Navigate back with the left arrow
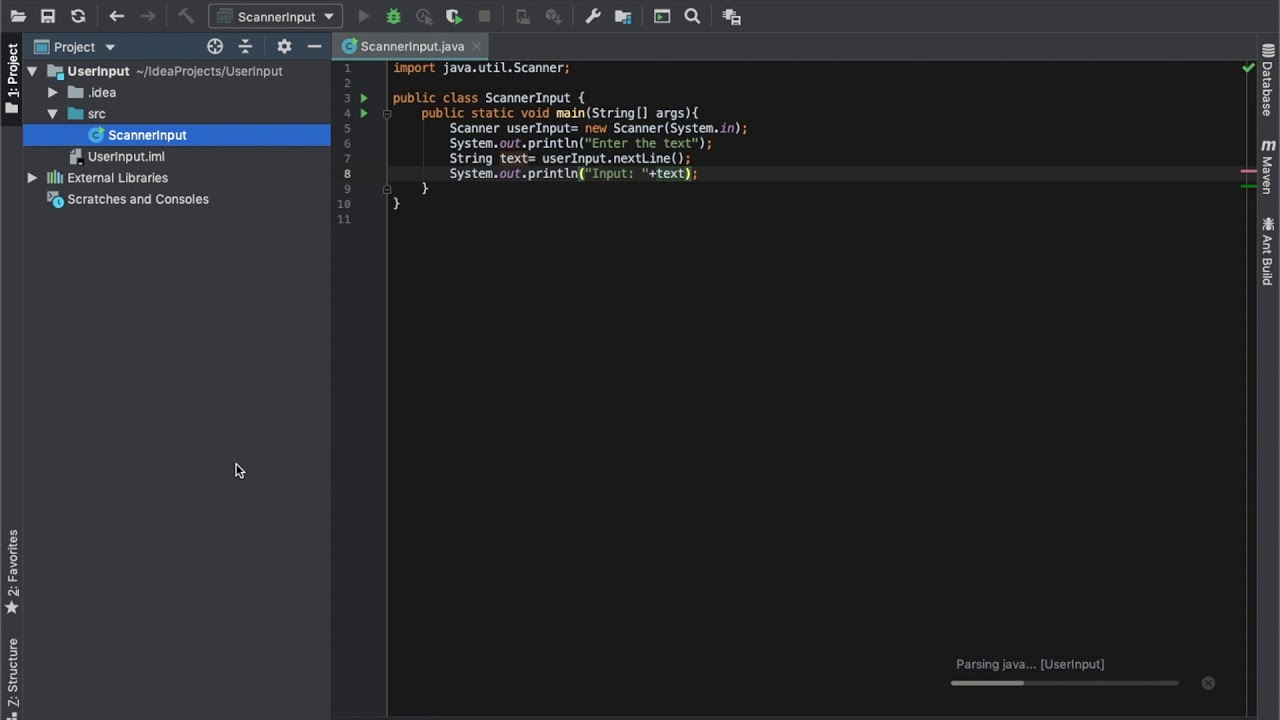Screen dimensions: 1280x720 click(116, 16)
